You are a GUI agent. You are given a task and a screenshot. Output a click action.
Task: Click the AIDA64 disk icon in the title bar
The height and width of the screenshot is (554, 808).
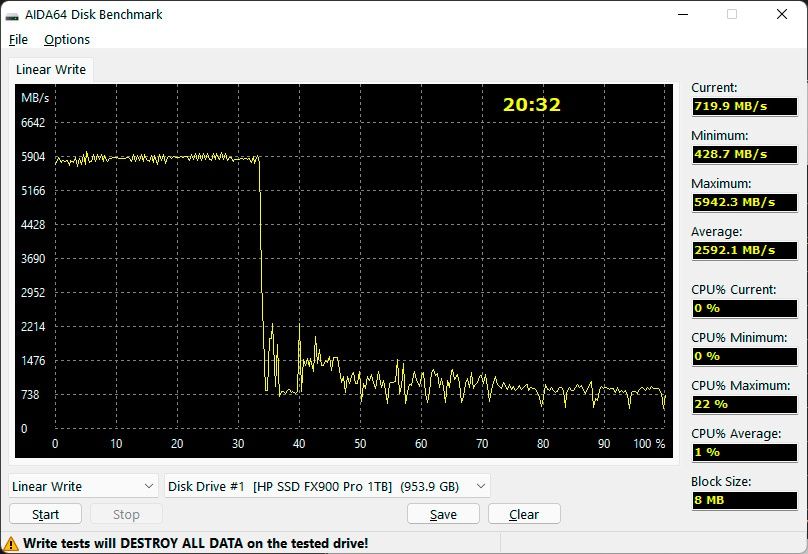click(12, 15)
